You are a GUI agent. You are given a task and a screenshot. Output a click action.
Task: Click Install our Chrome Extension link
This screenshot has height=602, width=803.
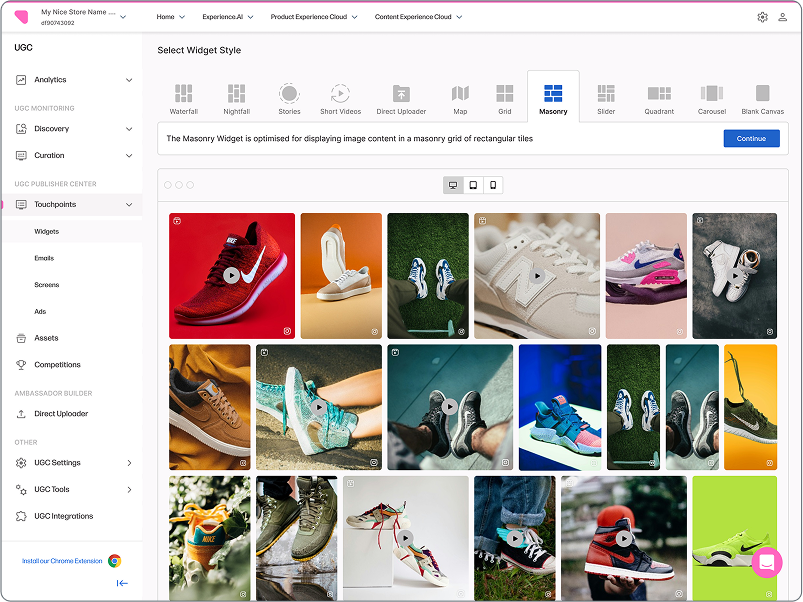[x=62, y=561]
